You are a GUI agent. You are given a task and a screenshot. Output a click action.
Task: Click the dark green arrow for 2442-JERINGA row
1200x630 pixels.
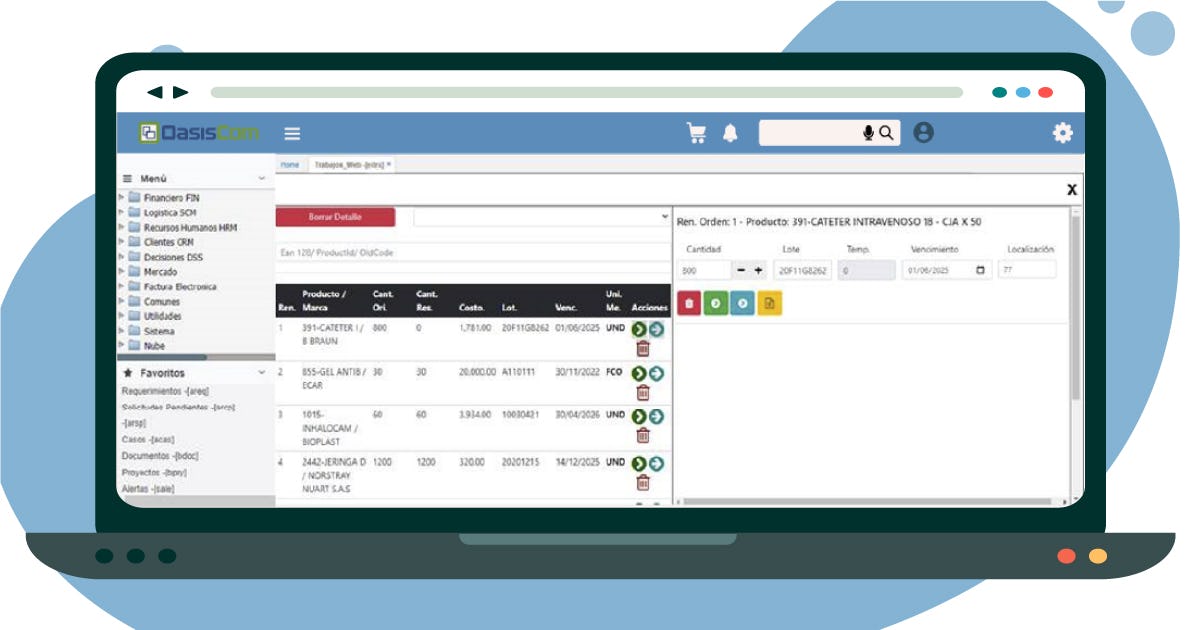pyautogui.click(x=639, y=463)
